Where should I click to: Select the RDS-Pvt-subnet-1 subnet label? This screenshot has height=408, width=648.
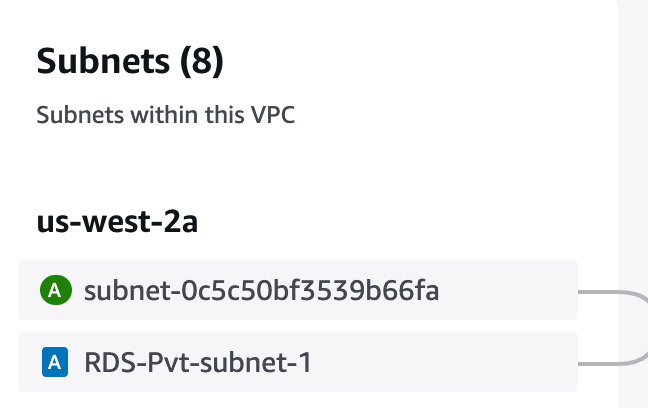[198, 363]
